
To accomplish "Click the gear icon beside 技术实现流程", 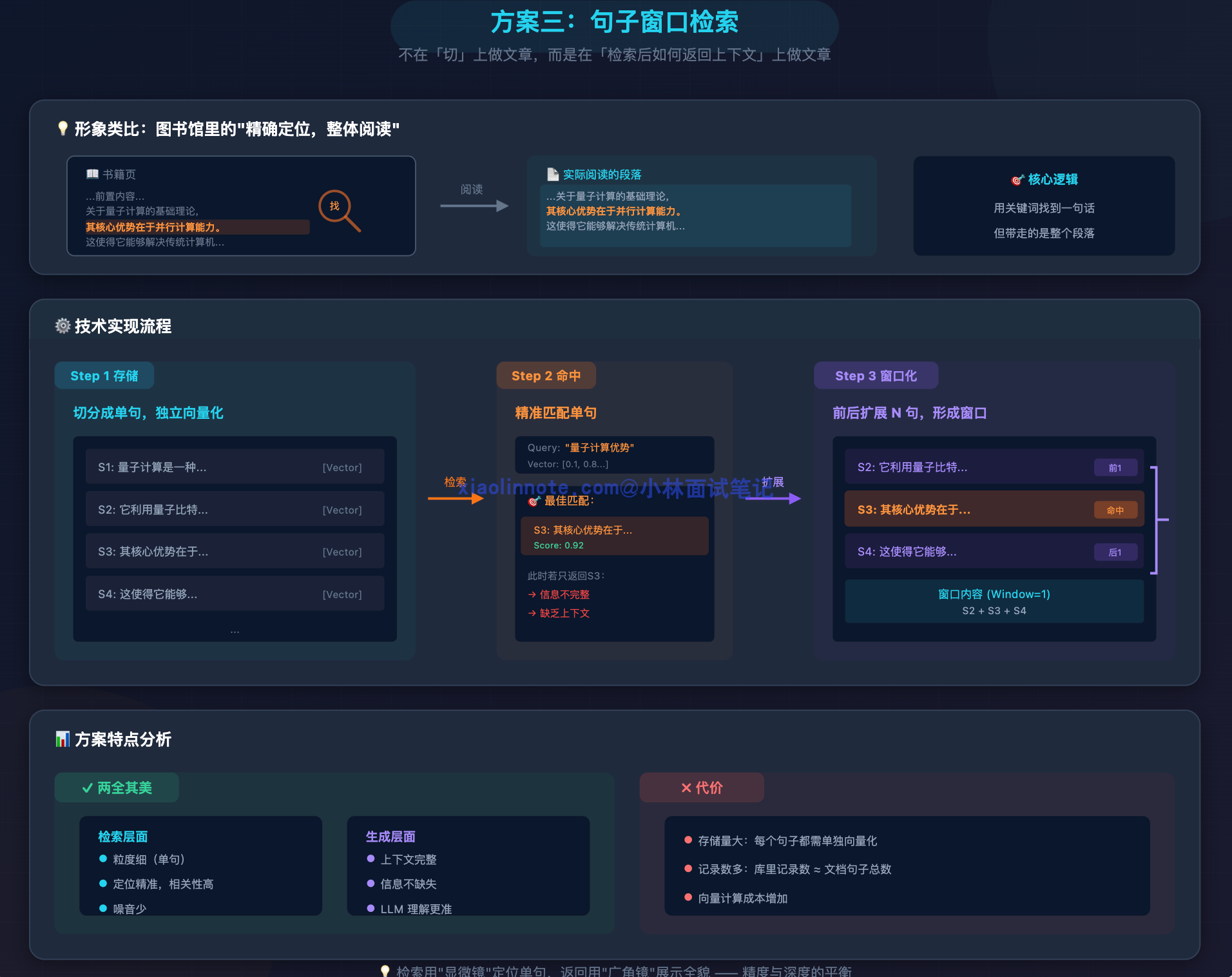I will pos(63,326).
